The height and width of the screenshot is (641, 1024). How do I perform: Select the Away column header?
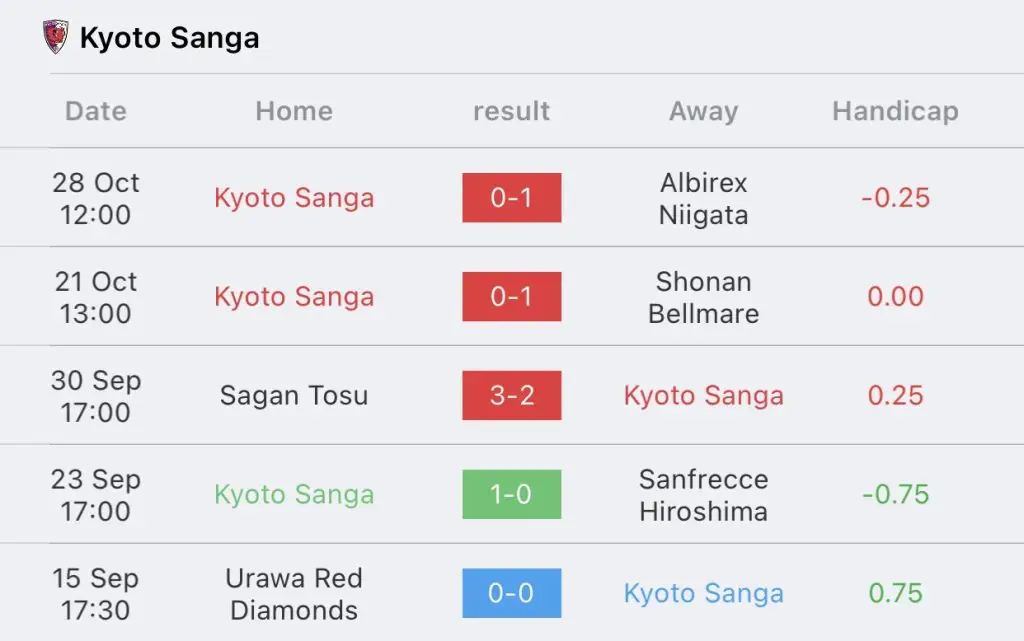point(703,112)
